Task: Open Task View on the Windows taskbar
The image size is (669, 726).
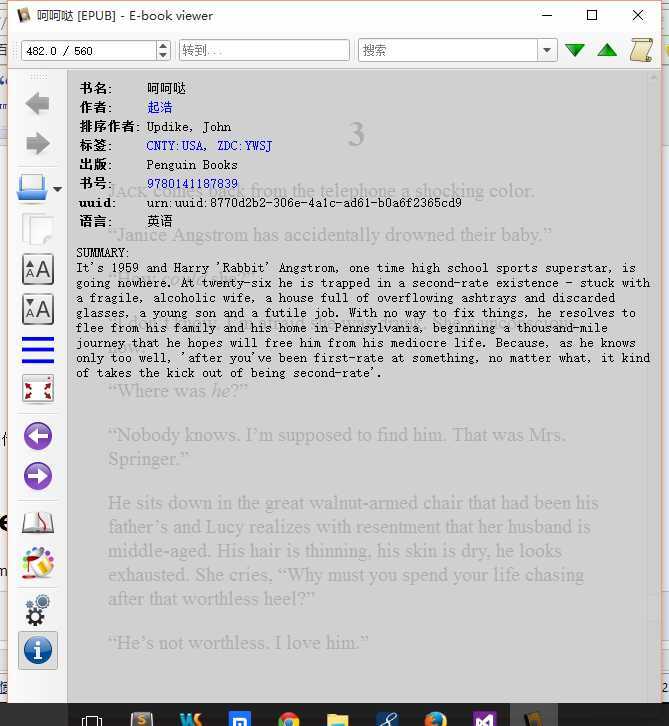Action: click(x=92, y=719)
